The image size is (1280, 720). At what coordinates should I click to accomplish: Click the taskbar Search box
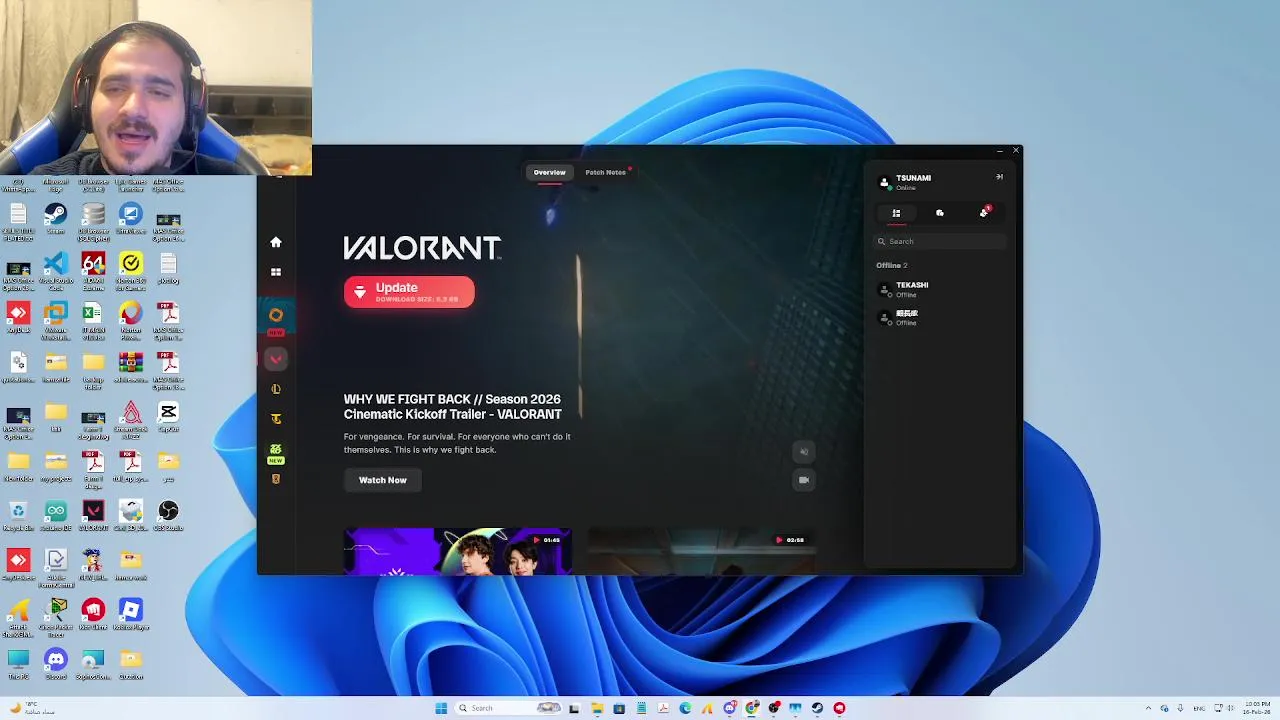coord(510,708)
